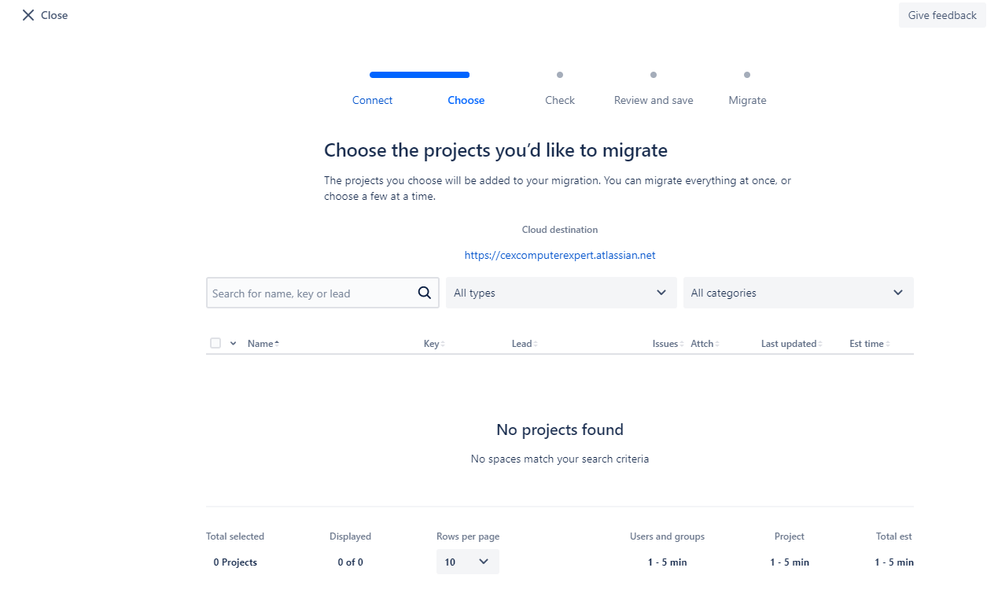This screenshot has height=594, width=998.
Task: Sort by the Key column header
Action: point(433,344)
